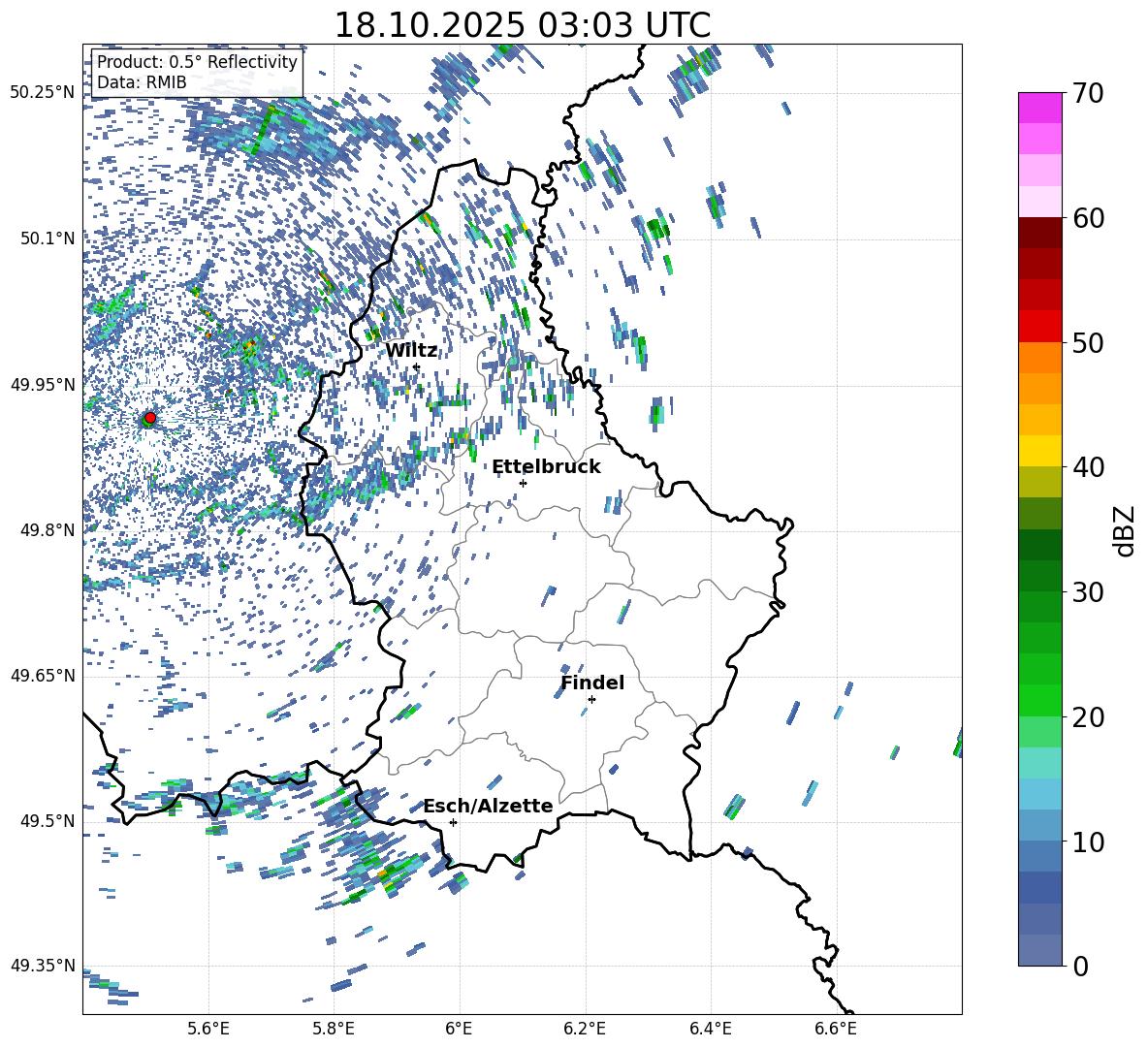Viewport: 1148px width, 1048px height.
Task: Pick the yellow swatch at 40 dBZ
Action: point(1039,451)
